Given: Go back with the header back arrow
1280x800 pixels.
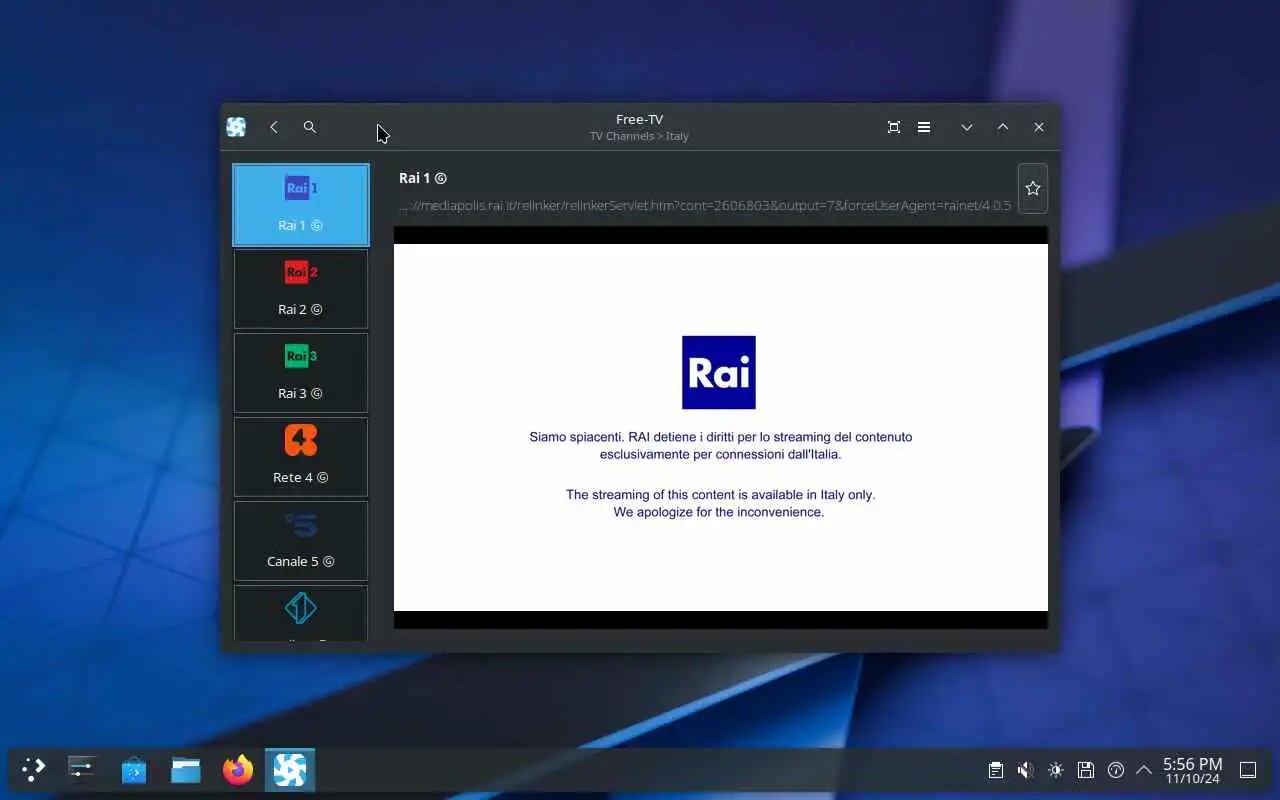Looking at the screenshot, I should [x=273, y=127].
